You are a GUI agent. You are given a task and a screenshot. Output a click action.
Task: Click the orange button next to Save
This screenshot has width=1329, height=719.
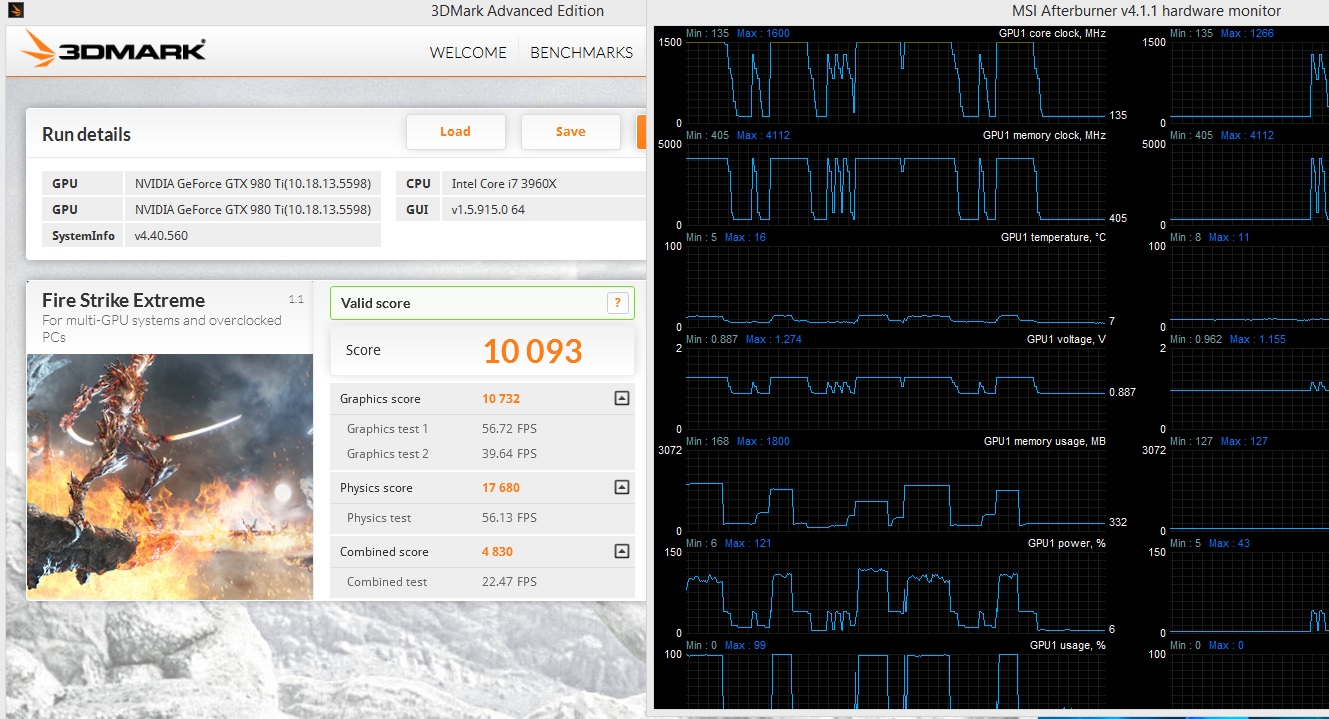point(641,131)
